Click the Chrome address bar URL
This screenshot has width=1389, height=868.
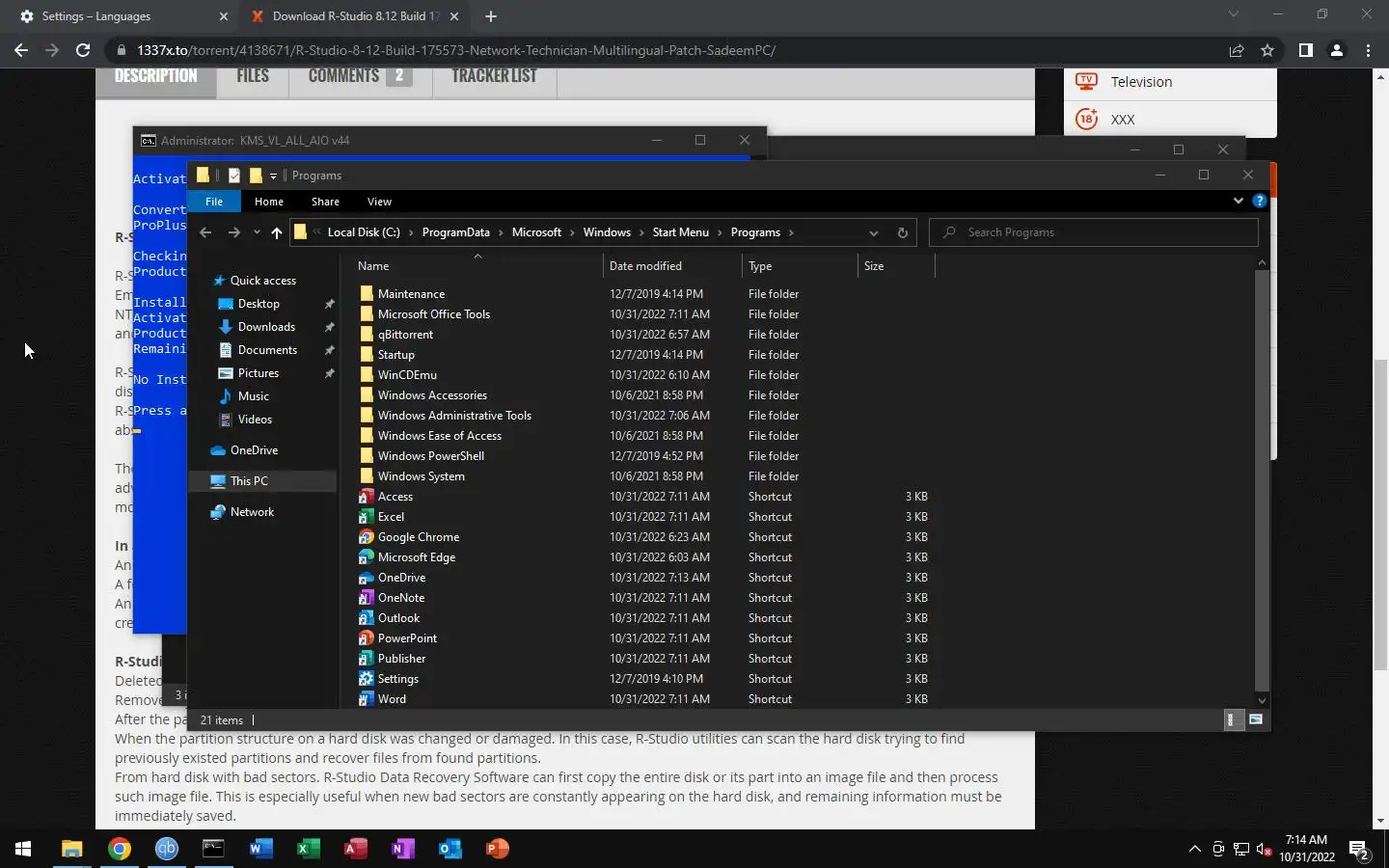[x=456, y=50]
